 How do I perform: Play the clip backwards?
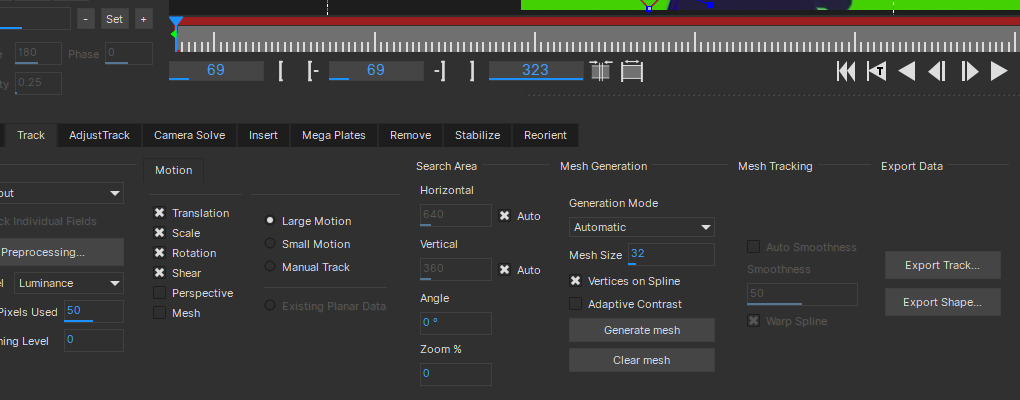[x=907, y=71]
